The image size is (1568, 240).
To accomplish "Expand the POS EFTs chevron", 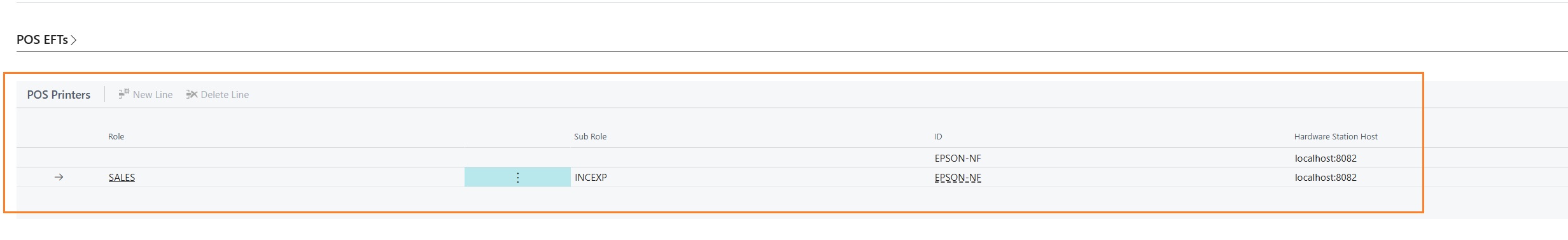I will click(74, 40).
